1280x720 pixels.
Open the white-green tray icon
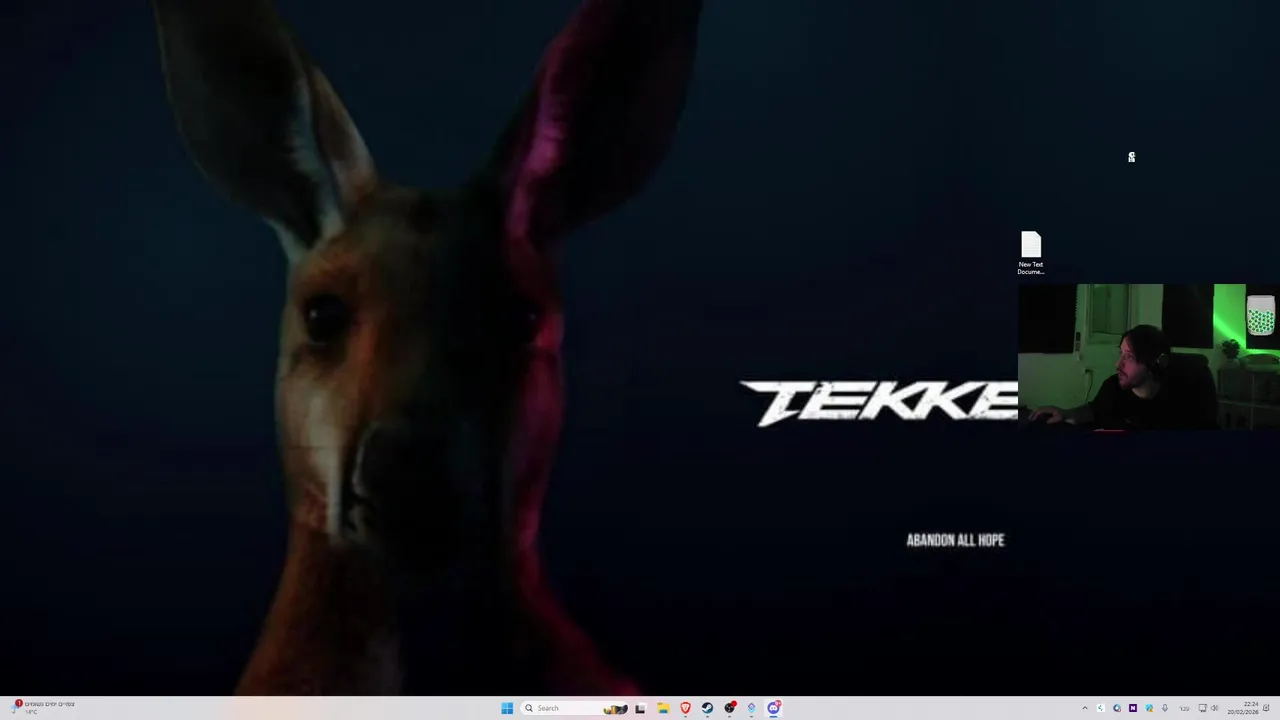point(1101,708)
